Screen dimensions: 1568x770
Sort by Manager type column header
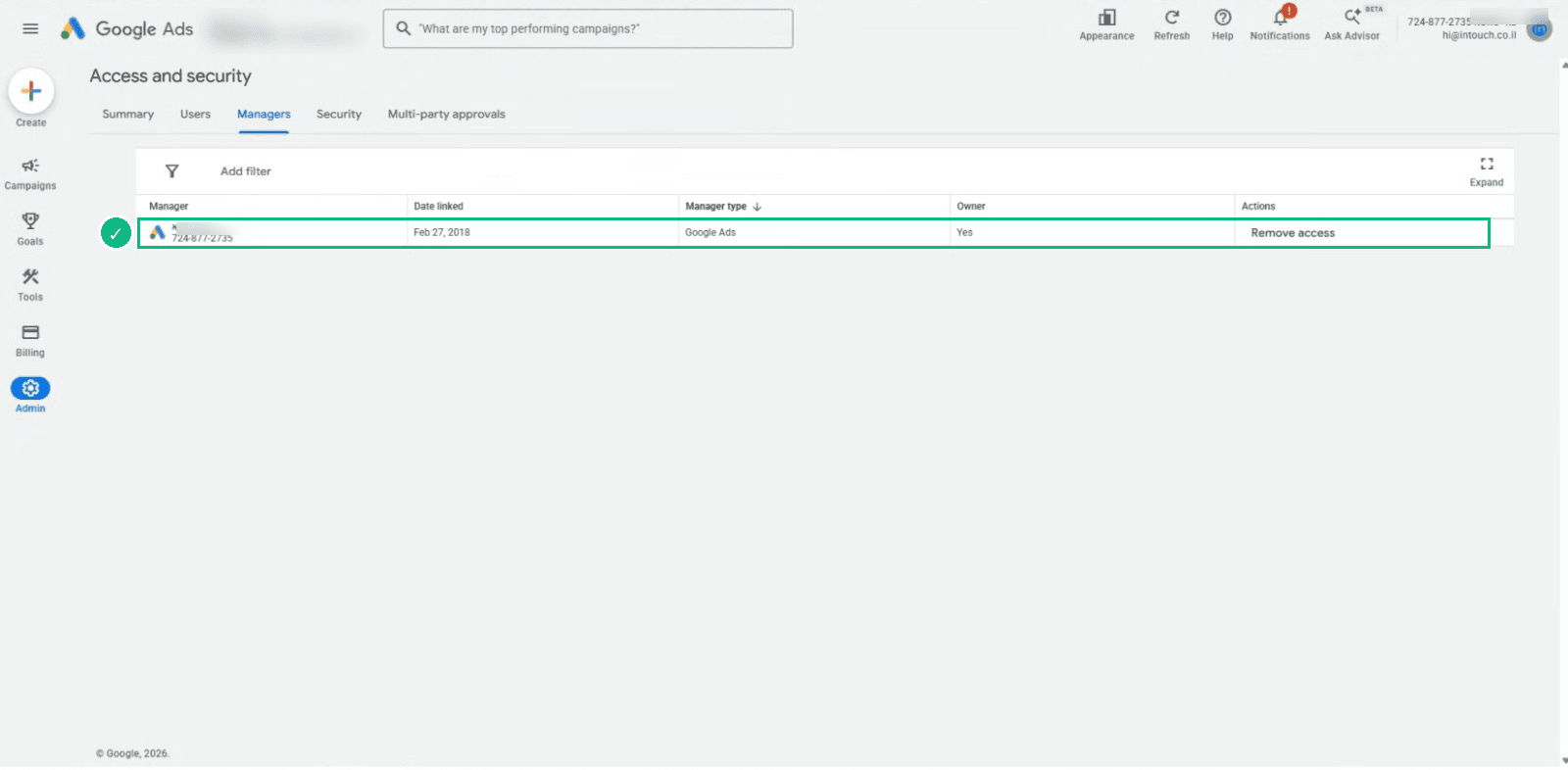pos(723,207)
